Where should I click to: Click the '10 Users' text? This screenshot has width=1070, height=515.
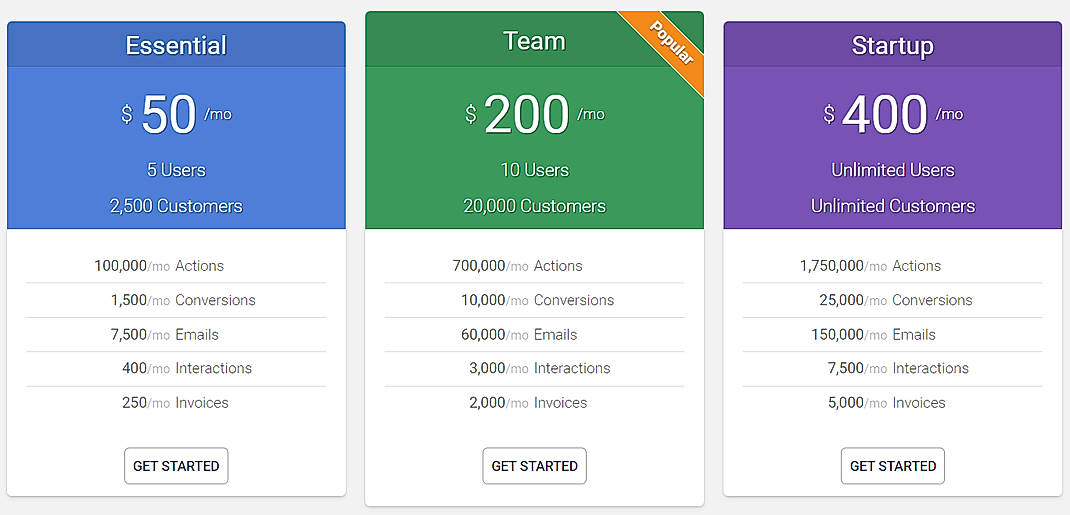[534, 170]
